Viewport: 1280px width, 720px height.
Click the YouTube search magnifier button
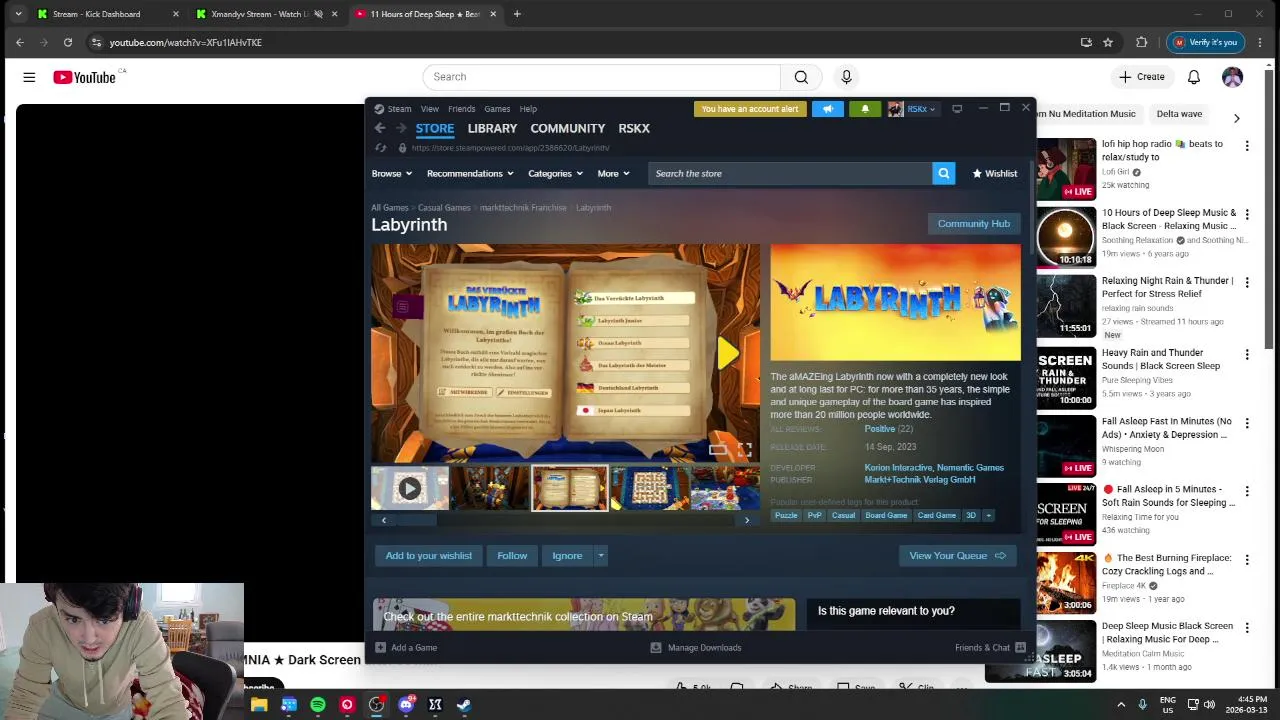tap(801, 77)
